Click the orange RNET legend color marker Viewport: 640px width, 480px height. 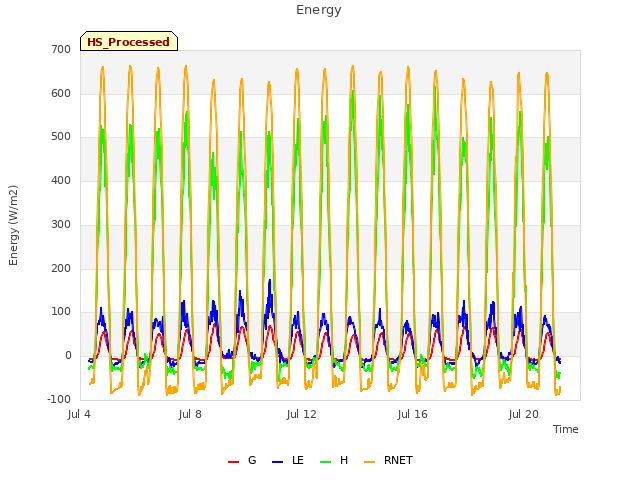(x=369, y=462)
